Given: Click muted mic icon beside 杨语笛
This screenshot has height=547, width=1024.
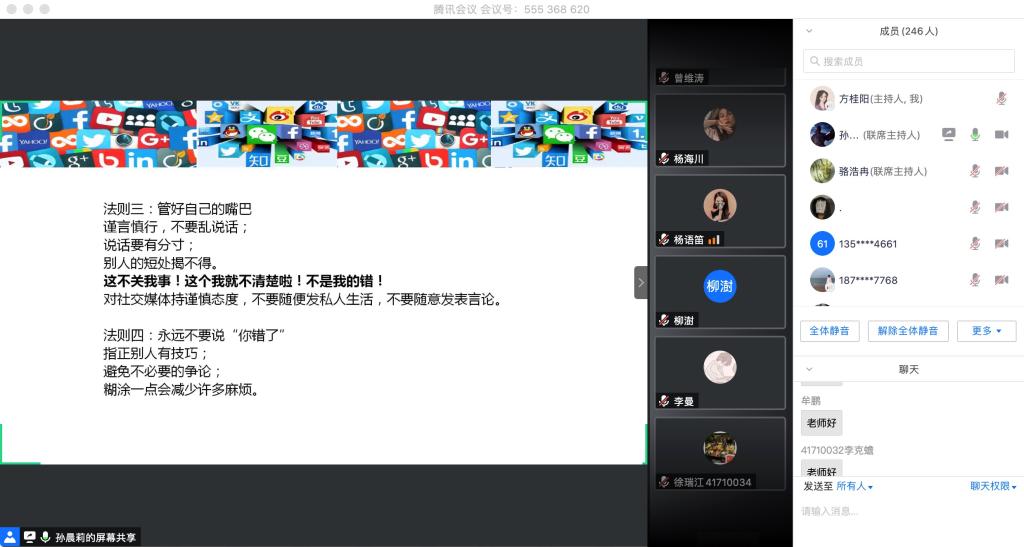Looking at the screenshot, I should tap(664, 240).
